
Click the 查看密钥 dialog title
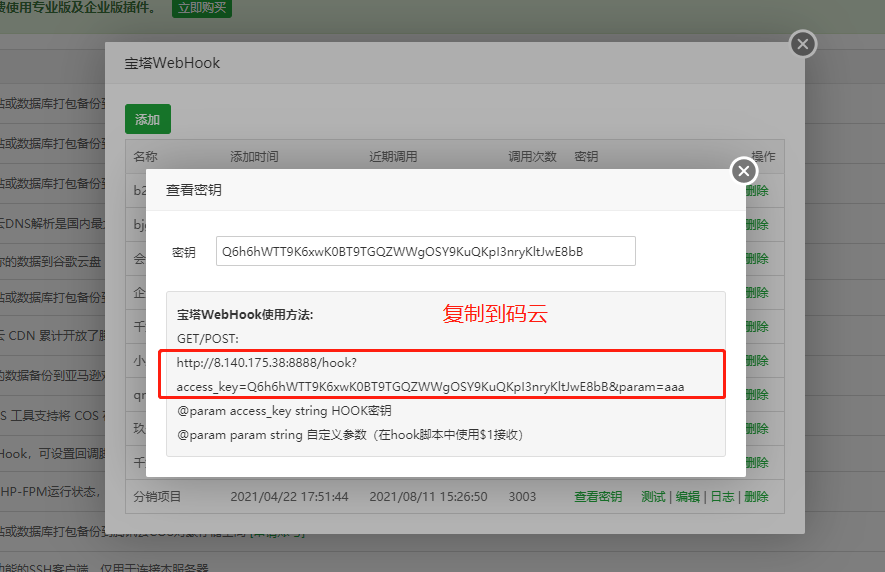click(x=194, y=190)
